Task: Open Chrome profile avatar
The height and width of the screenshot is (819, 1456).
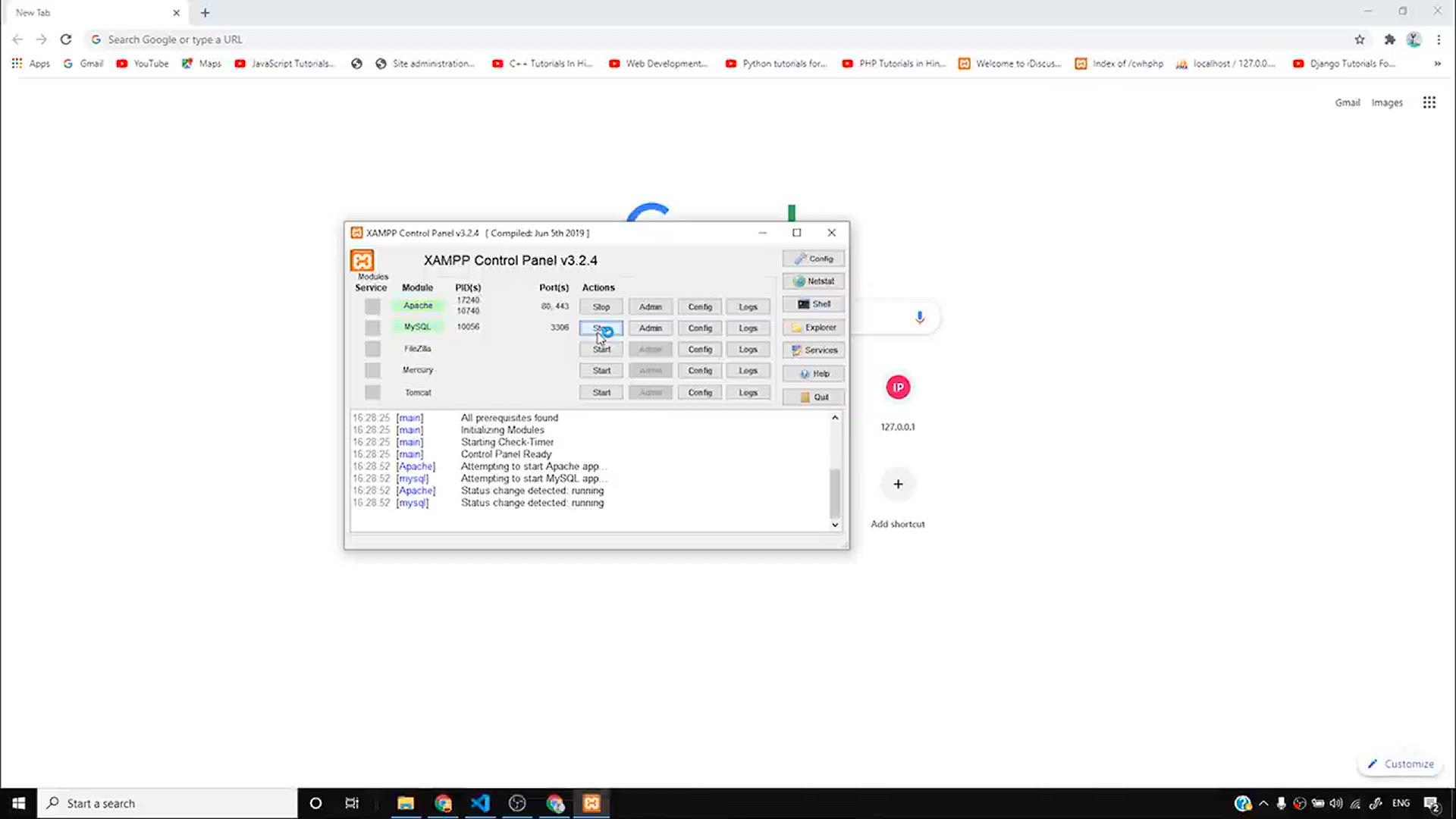Action: pos(1414,39)
